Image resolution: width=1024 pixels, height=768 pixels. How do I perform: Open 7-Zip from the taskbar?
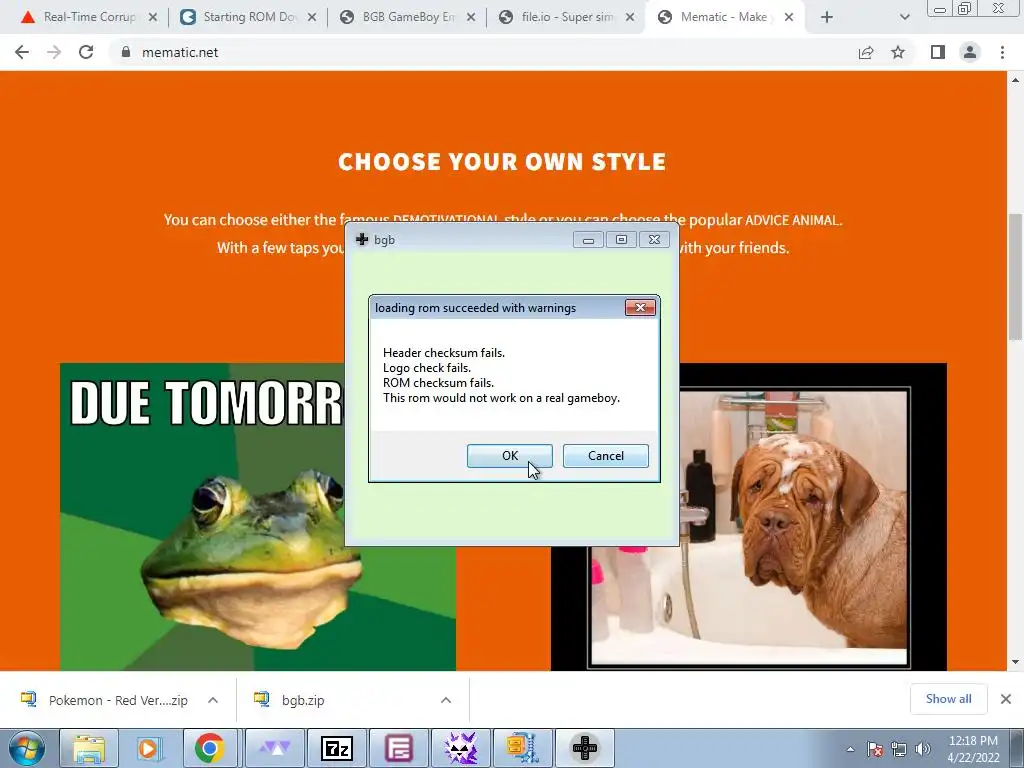(338, 748)
